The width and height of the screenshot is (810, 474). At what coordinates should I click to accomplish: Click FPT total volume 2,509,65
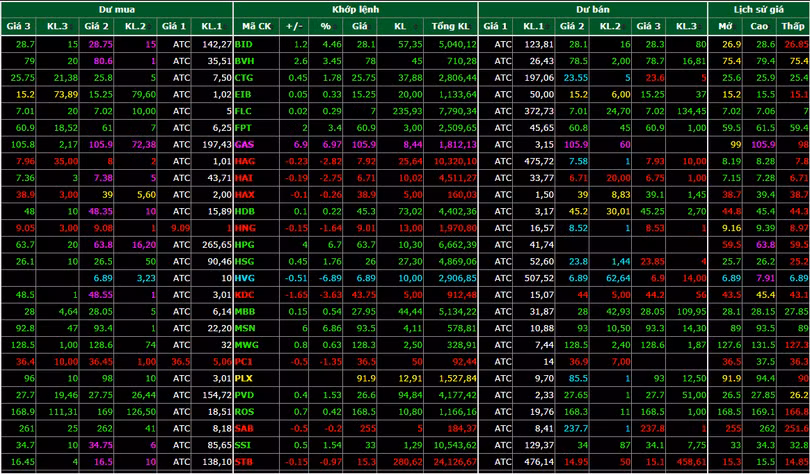(x=456, y=128)
